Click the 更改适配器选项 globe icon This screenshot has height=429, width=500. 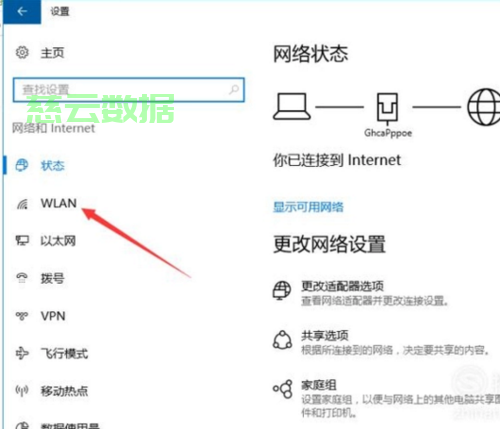pos(282,290)
